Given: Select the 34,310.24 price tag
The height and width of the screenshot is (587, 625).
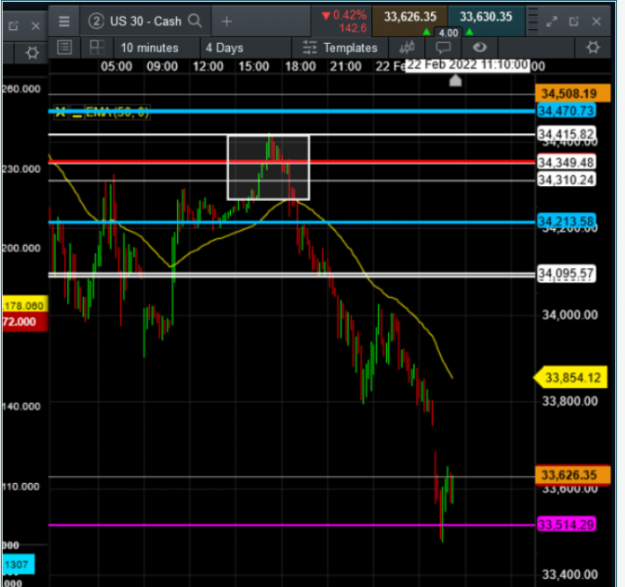Looking at the screenshot, I should pos(566,180).
